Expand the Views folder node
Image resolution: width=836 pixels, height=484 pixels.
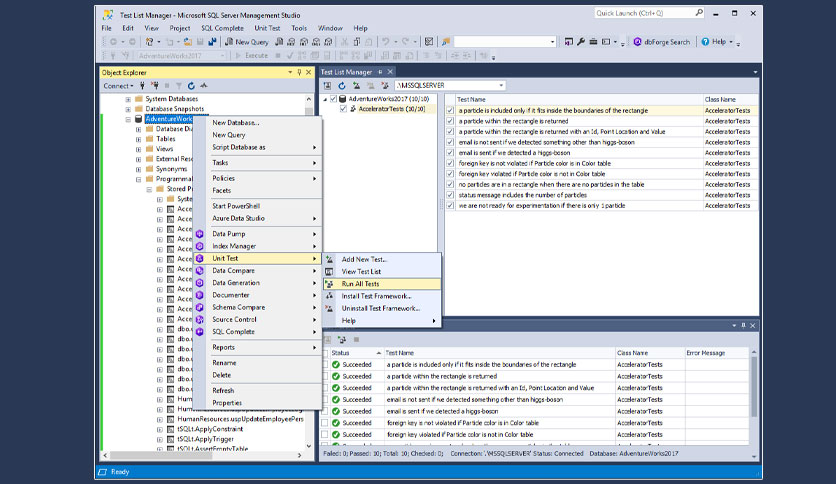(138, 149)
